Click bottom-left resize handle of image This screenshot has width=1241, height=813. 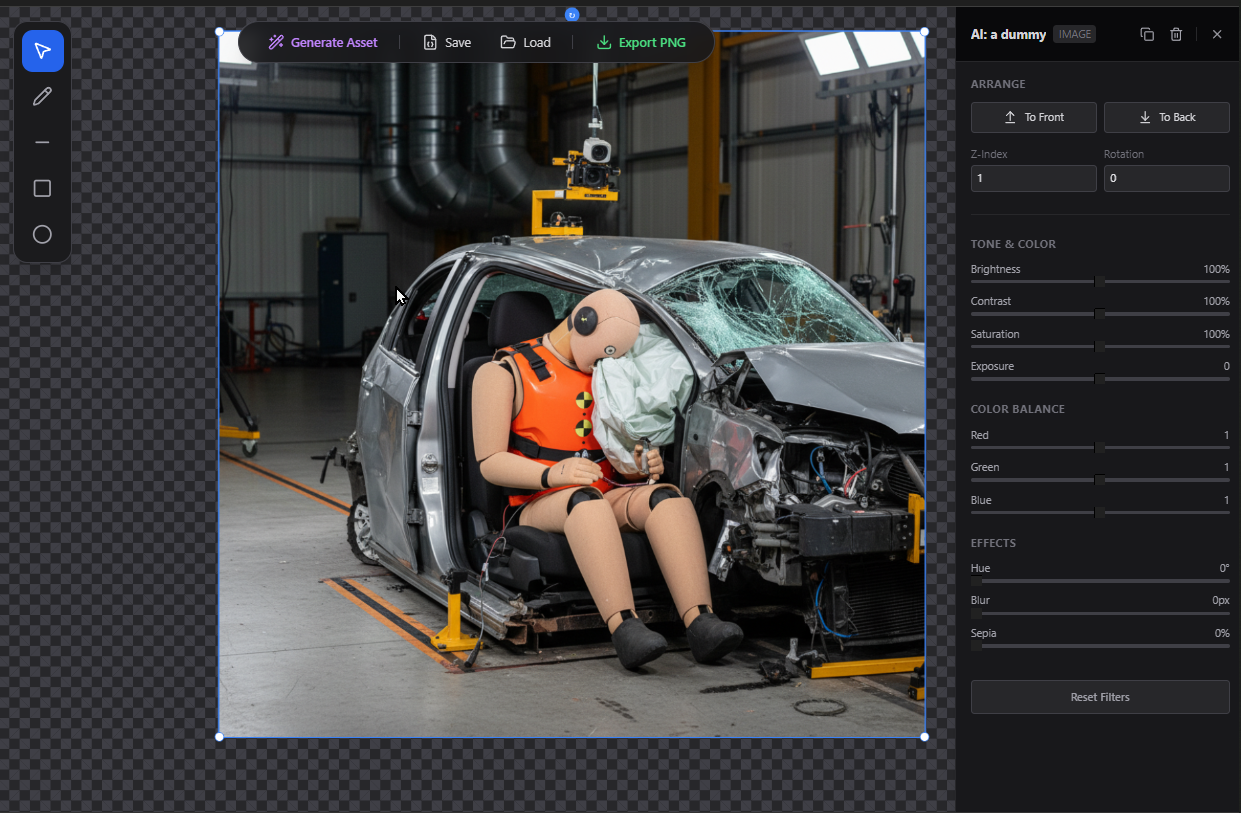(x=220, y=737)
